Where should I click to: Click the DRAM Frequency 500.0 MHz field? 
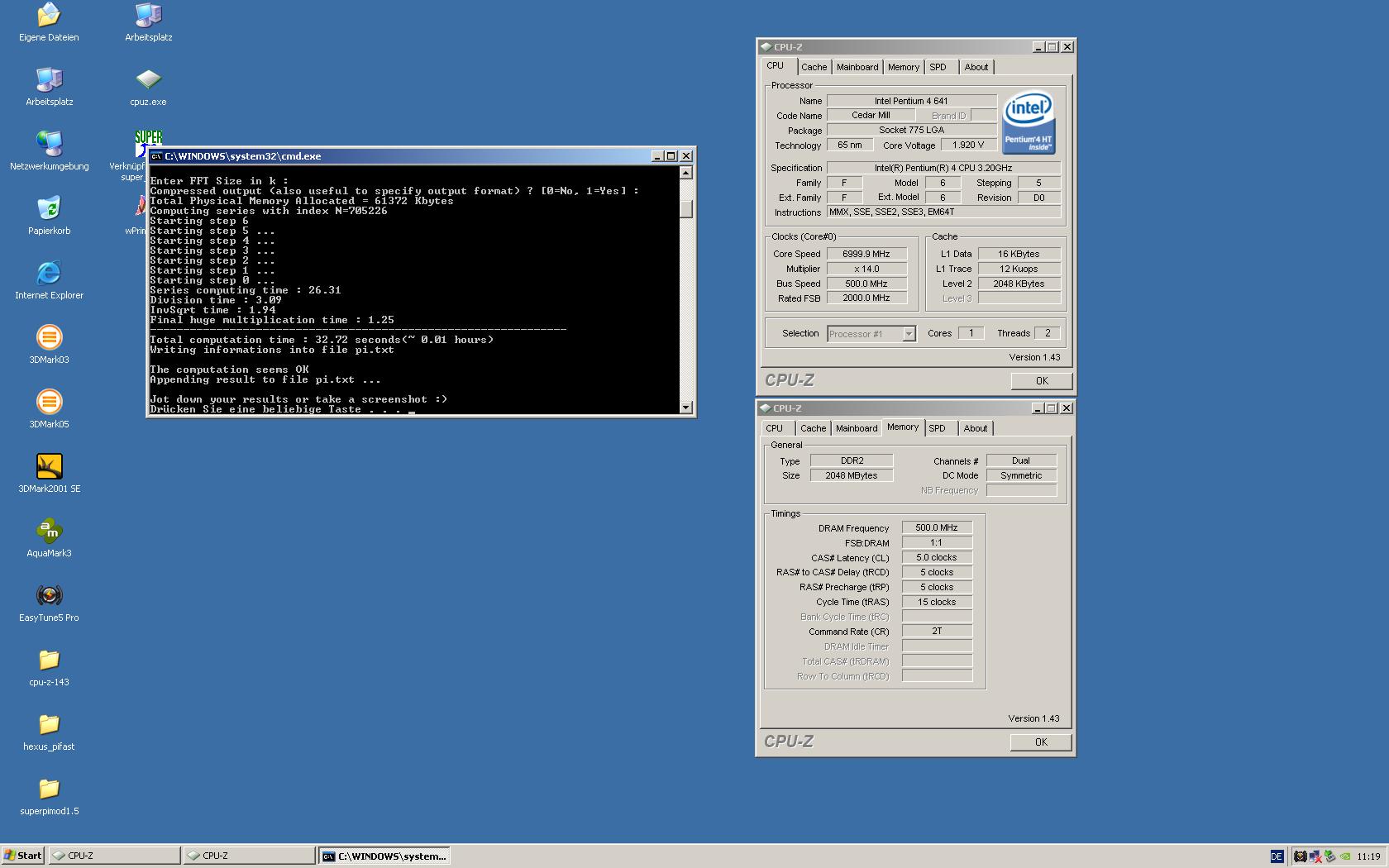[937, 527]
